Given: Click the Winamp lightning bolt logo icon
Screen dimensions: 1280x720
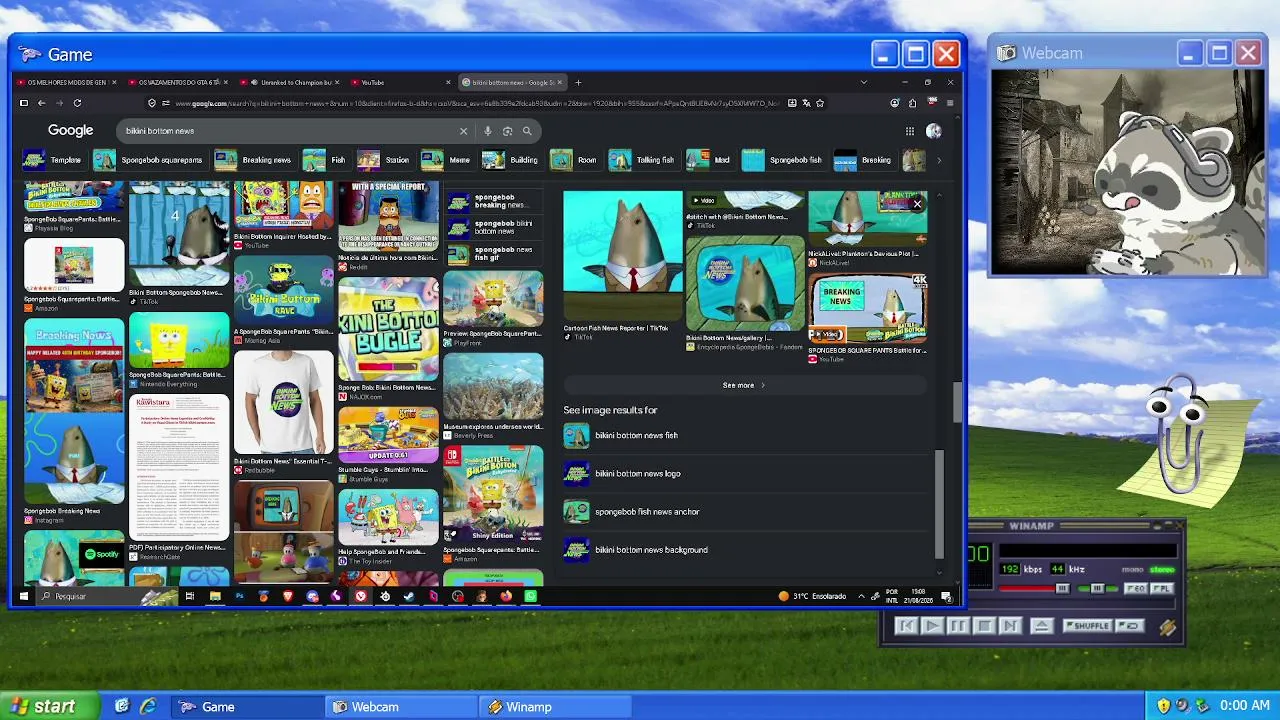Looking at the screenshot, I should coord(1167,627).
